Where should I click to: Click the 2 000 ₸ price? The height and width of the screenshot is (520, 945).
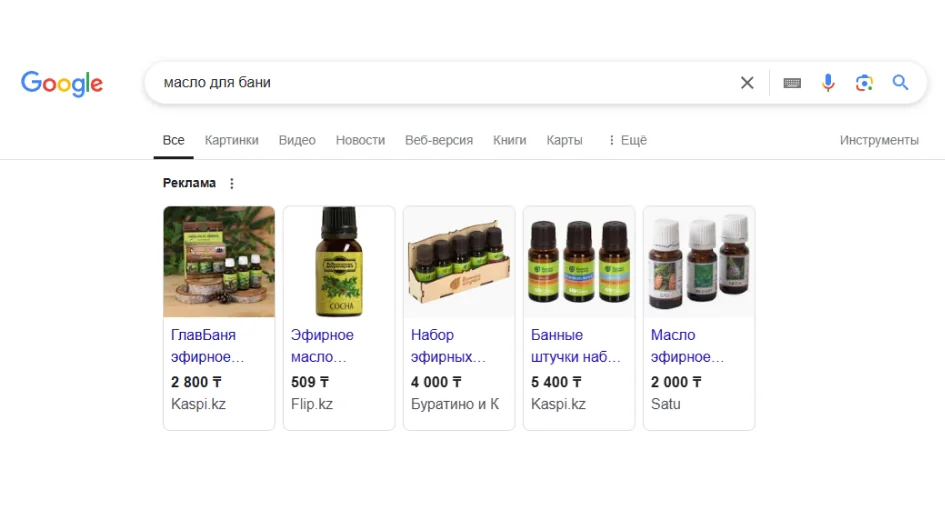(676, 382)
